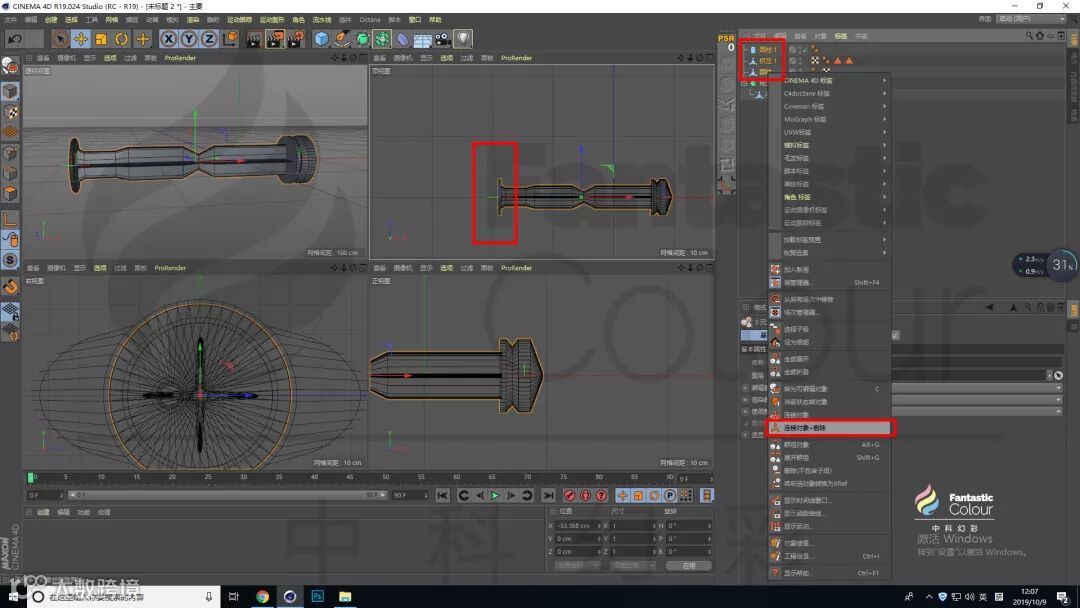Screen dimensions: 1080x608
Task: Click the Light bulb icon in toolbar
Action: pyautogui.click(x=463, y=39)
